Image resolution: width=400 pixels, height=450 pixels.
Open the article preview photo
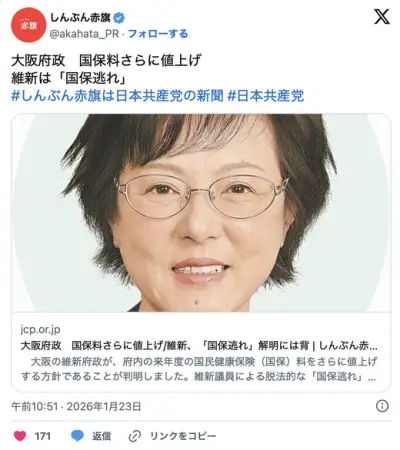coord(201,213)
